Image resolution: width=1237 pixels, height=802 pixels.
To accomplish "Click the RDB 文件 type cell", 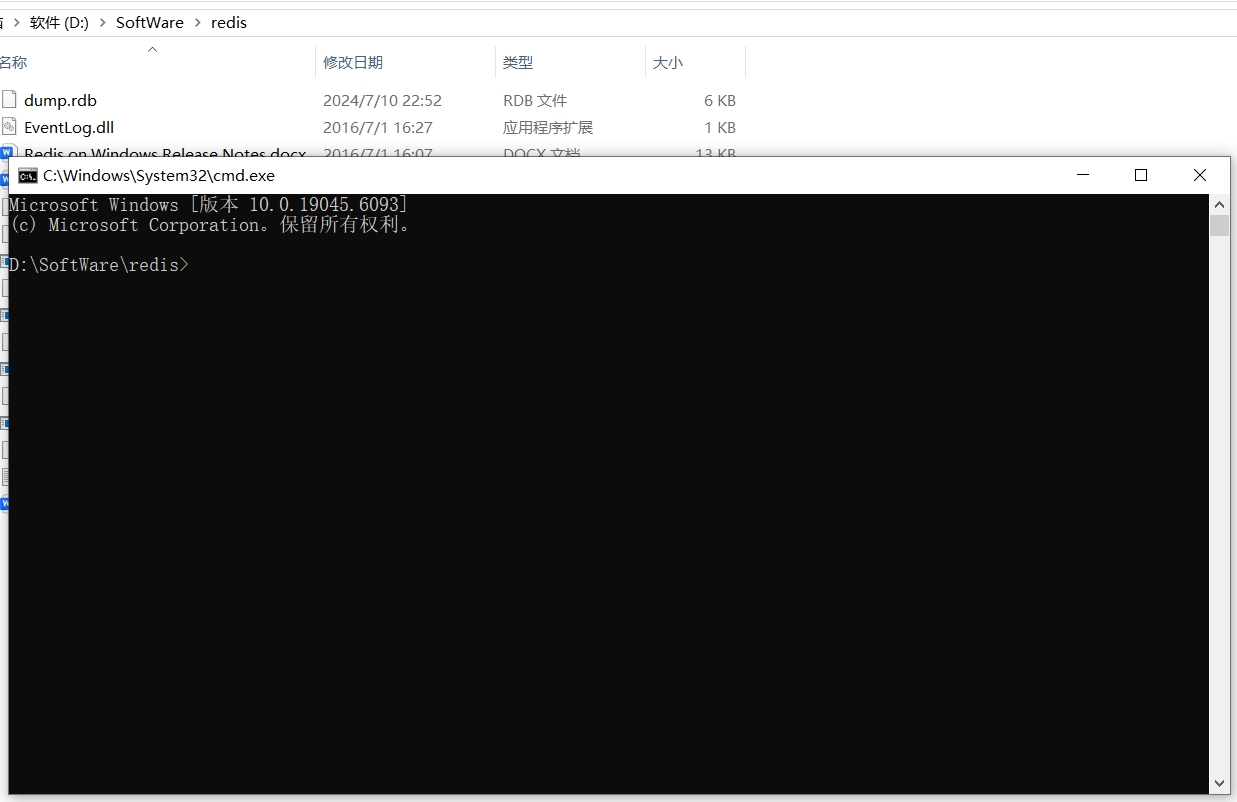I will point(535,100).
